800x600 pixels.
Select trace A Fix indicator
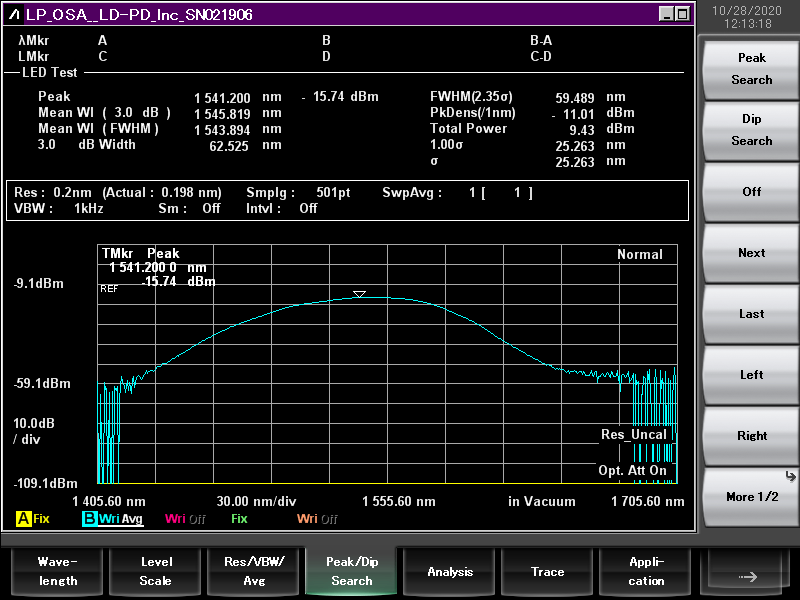(x=33, y=519)
